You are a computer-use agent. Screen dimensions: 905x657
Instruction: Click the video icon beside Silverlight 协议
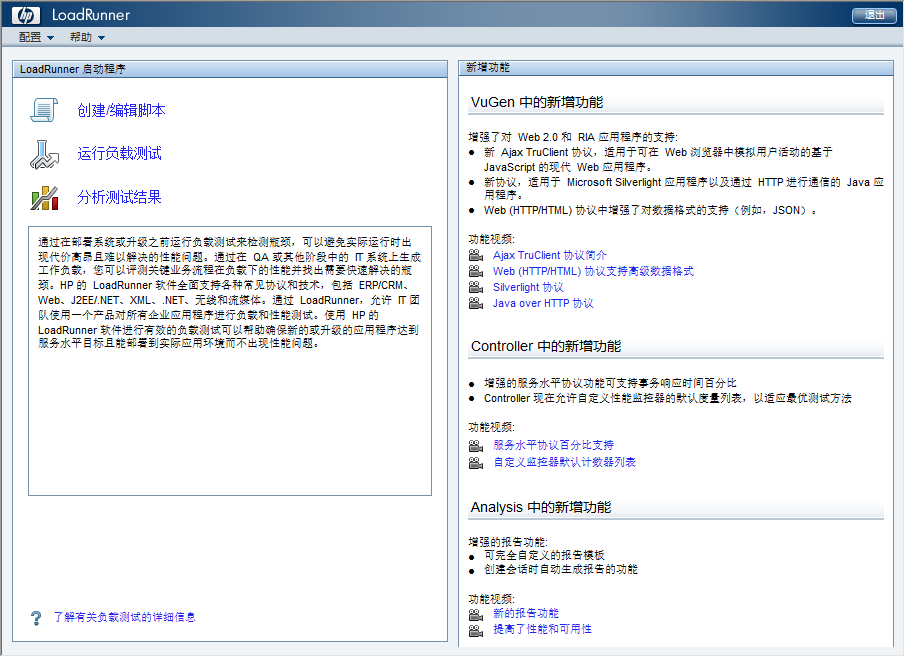coord(476,287)
